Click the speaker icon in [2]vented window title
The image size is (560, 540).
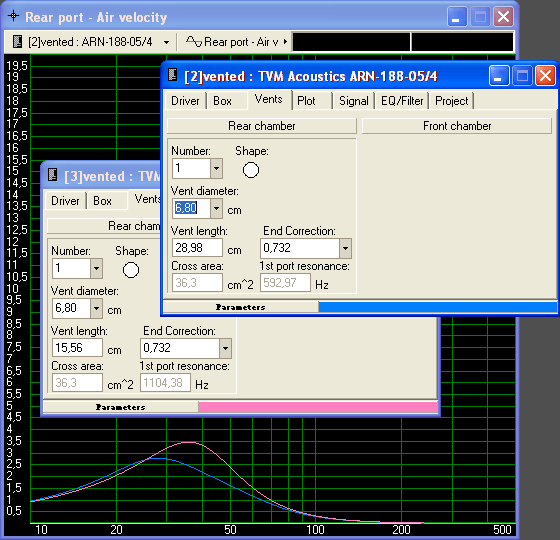tap(173, 75)
